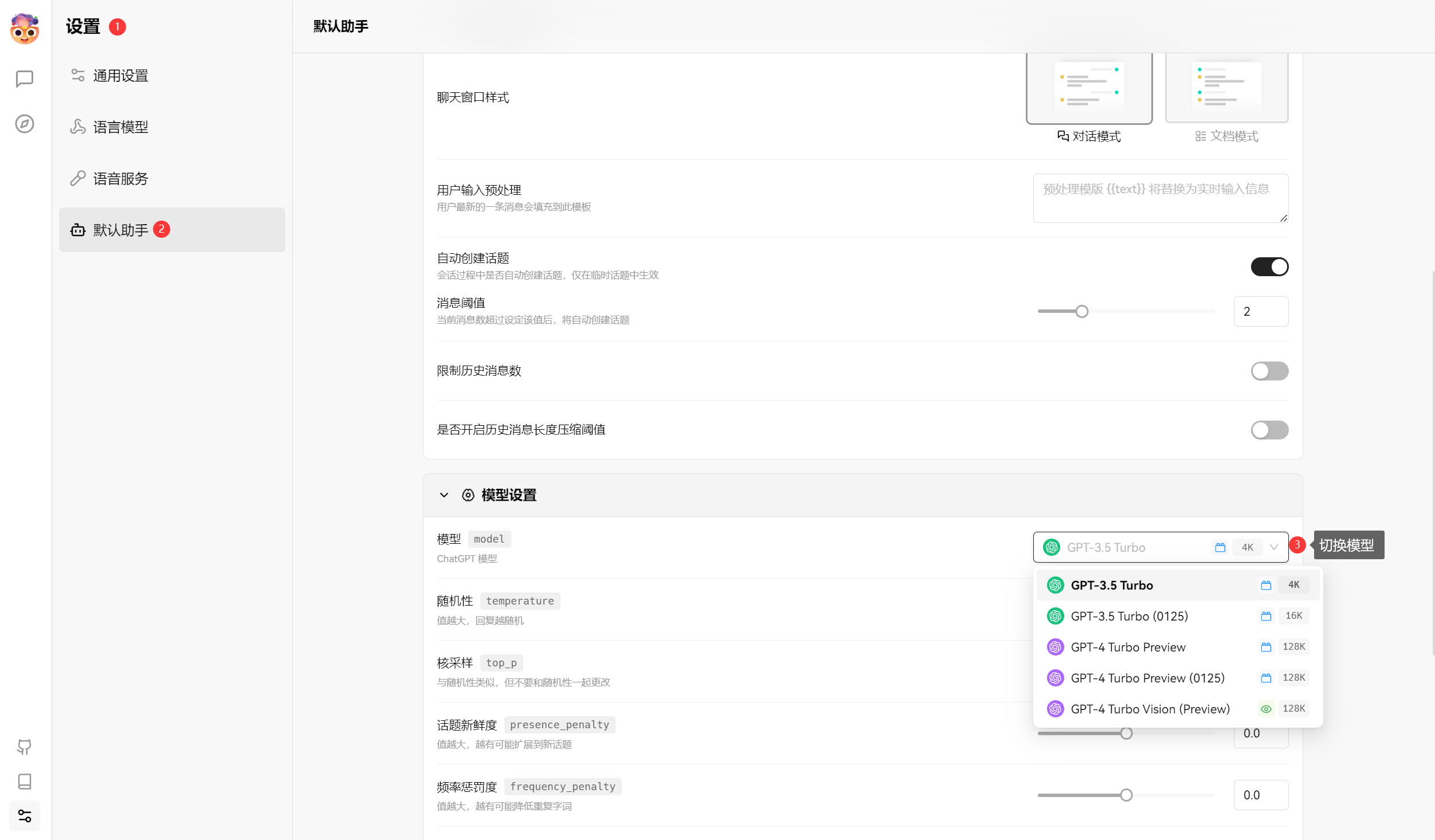
Task: Disable the 自动创建话题 toggle
Action: (1269, 266)
